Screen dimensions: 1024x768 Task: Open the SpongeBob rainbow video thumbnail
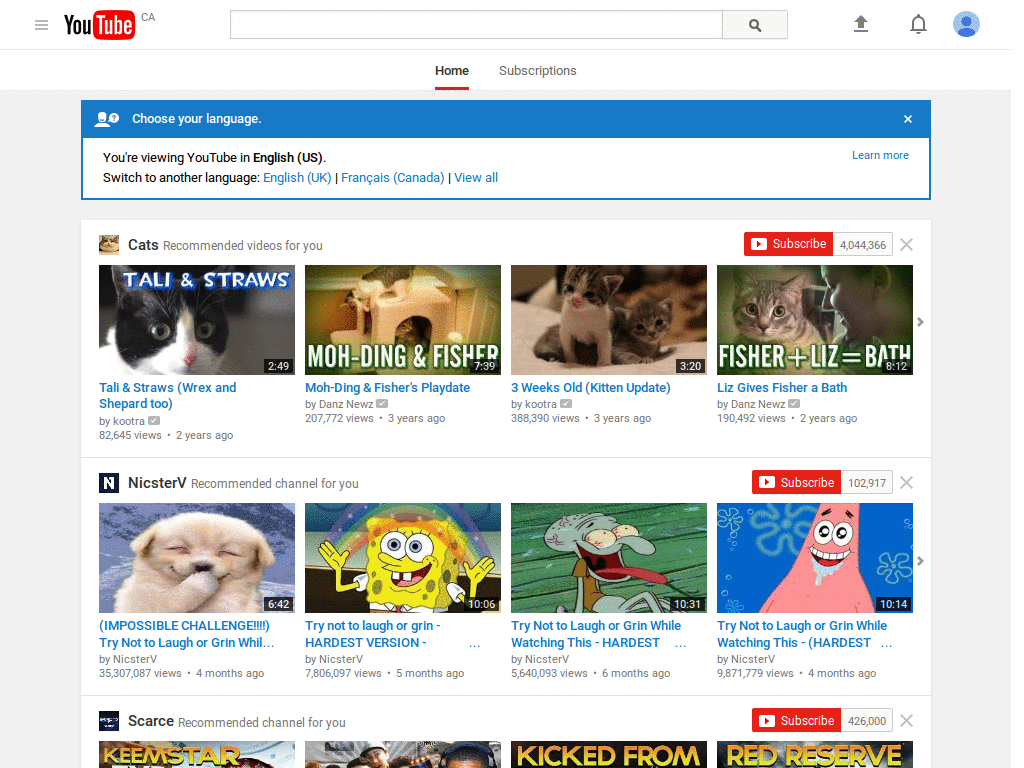pyautogui.click(x=403, y=558)
